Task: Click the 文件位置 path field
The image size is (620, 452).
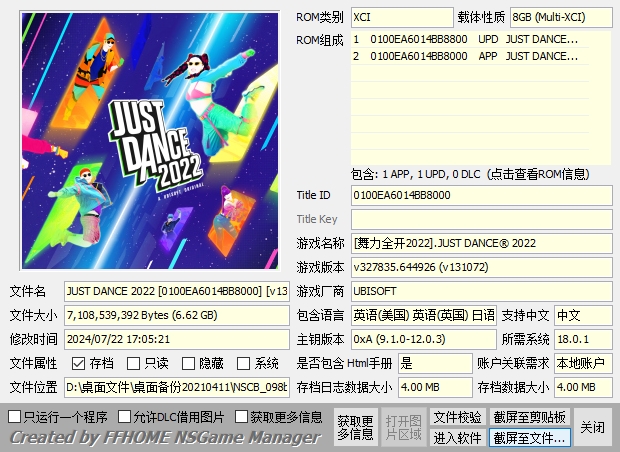Action: click(x=177, y=387)
